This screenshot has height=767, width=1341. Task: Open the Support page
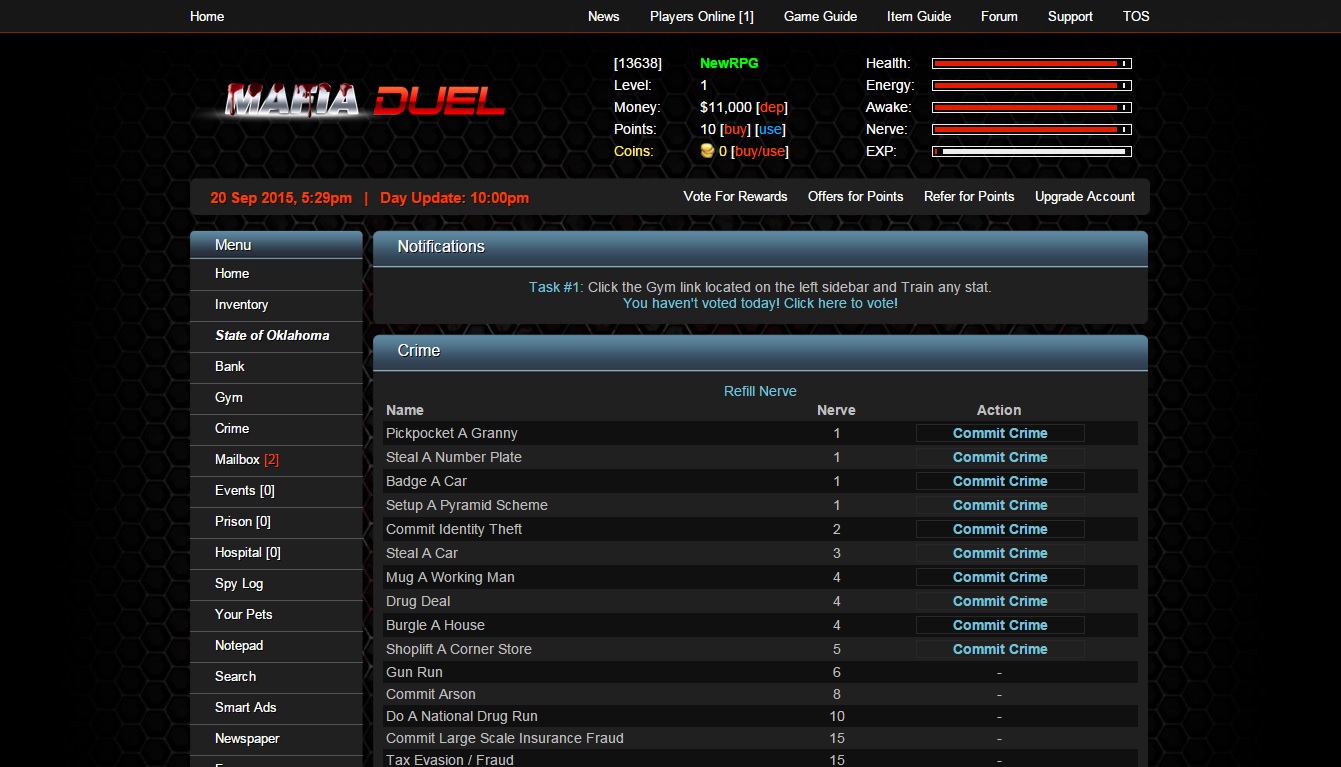pos(1070,16)
